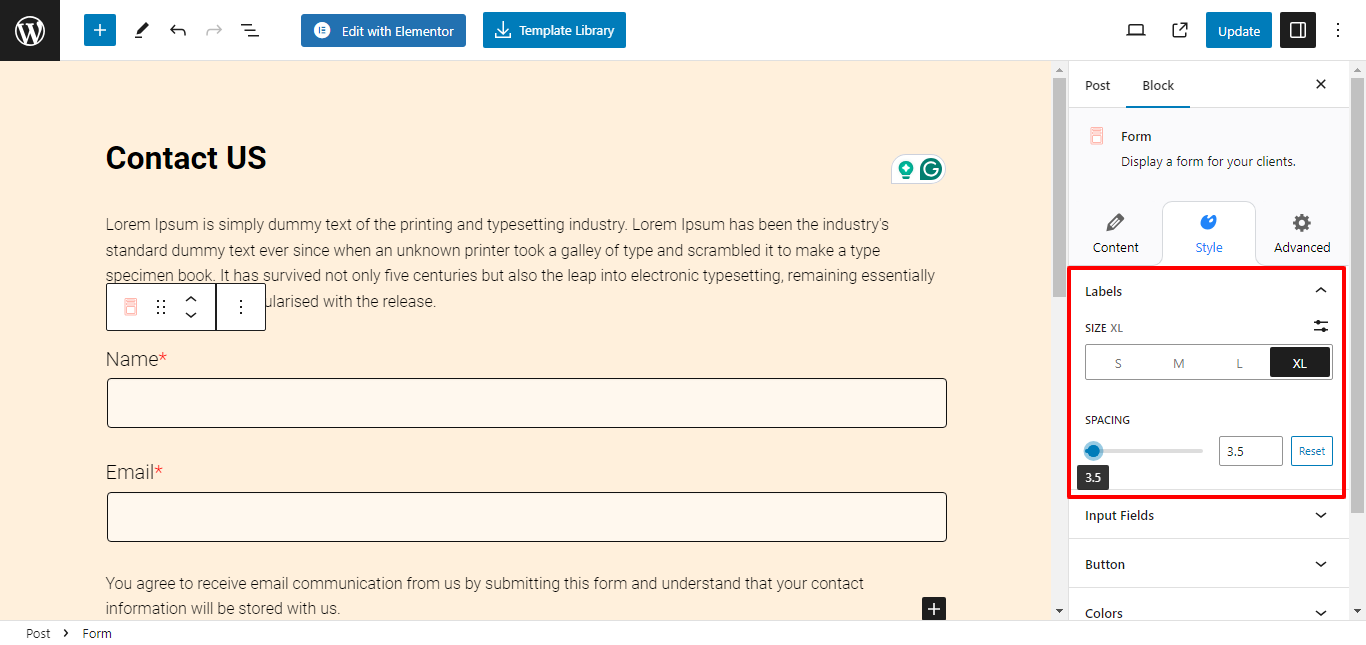Undo the last change

(x=178, y=30)
